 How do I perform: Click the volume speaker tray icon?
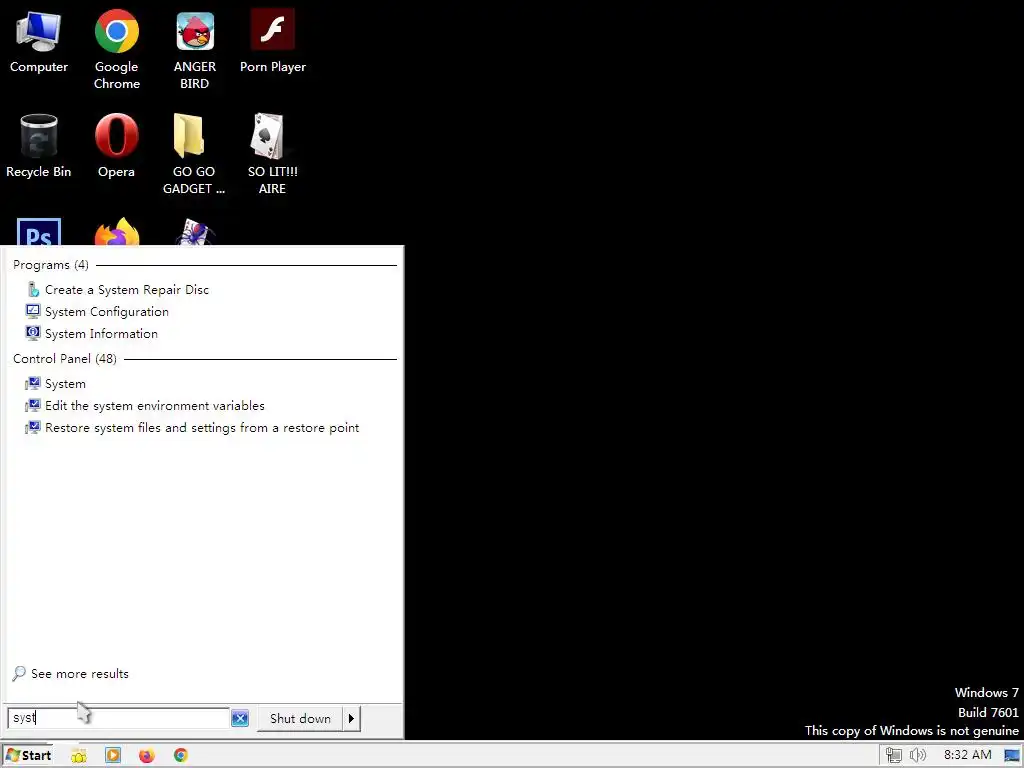pyautogui.click(x=918, y=756)
